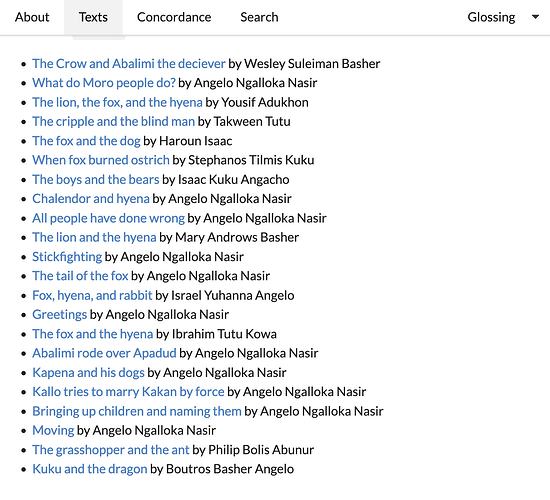Open All people have done wrong
The image size is (550, 500).
point(108,218)
